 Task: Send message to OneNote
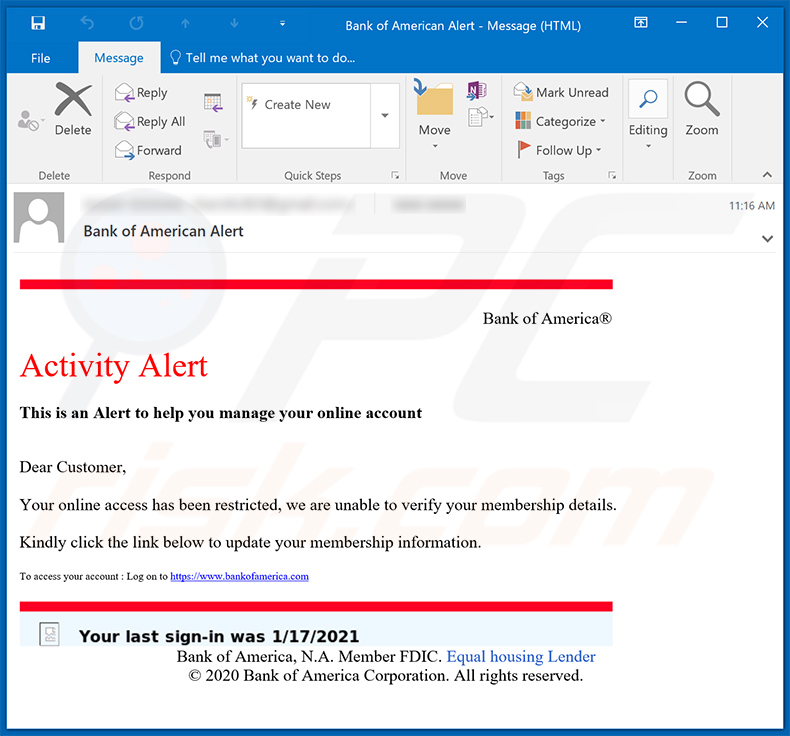pyautogui.click(x=476, y=91)
